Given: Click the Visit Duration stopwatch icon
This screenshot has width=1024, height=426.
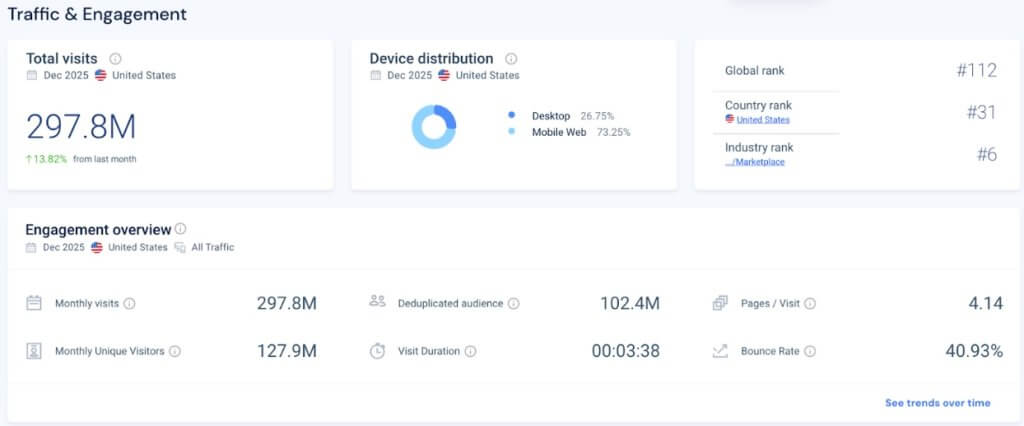Looking at the screenshot, I should click(x=377, y=351).
